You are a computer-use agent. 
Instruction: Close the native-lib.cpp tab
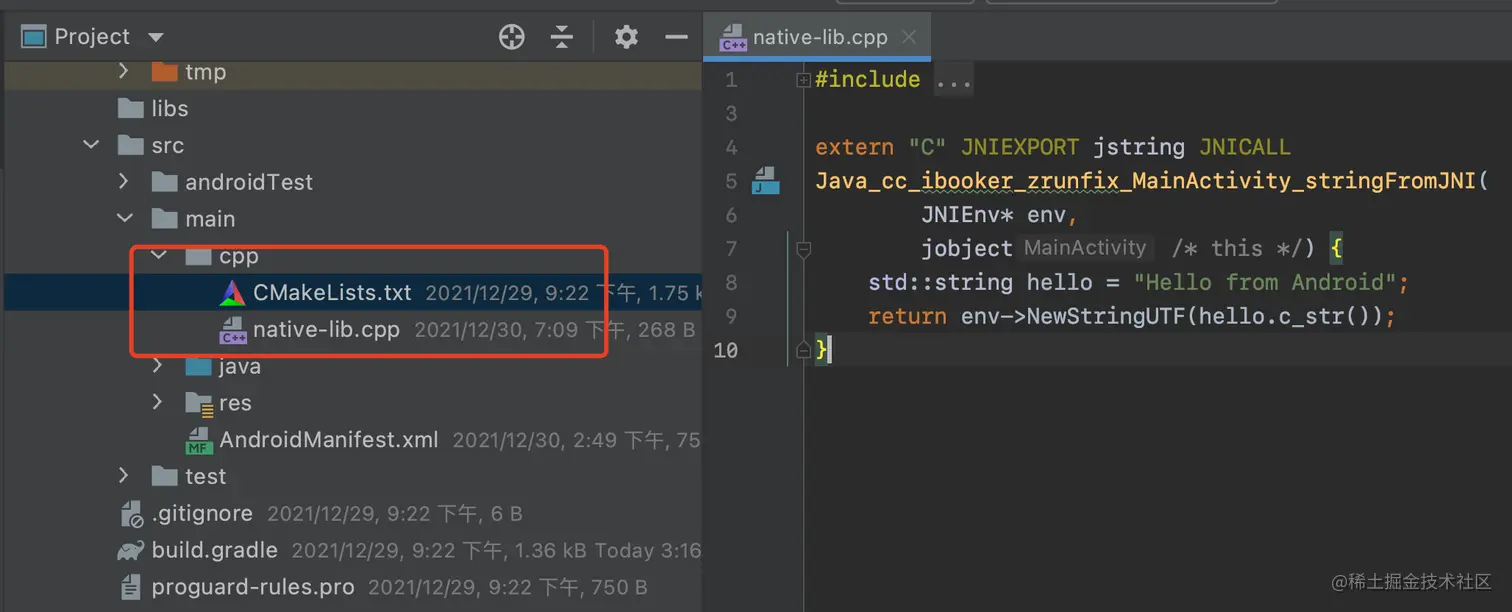(x=908, y=37)
